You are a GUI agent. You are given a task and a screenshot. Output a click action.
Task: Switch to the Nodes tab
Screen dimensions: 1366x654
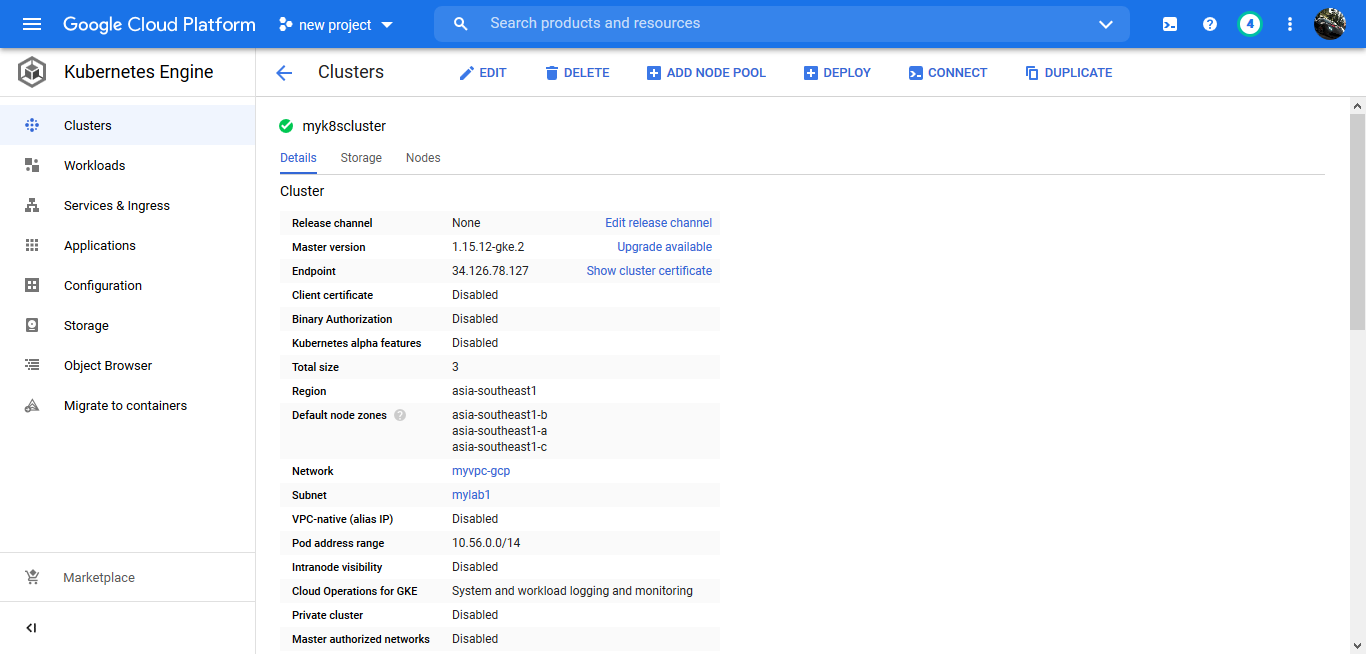coord(423,158)
